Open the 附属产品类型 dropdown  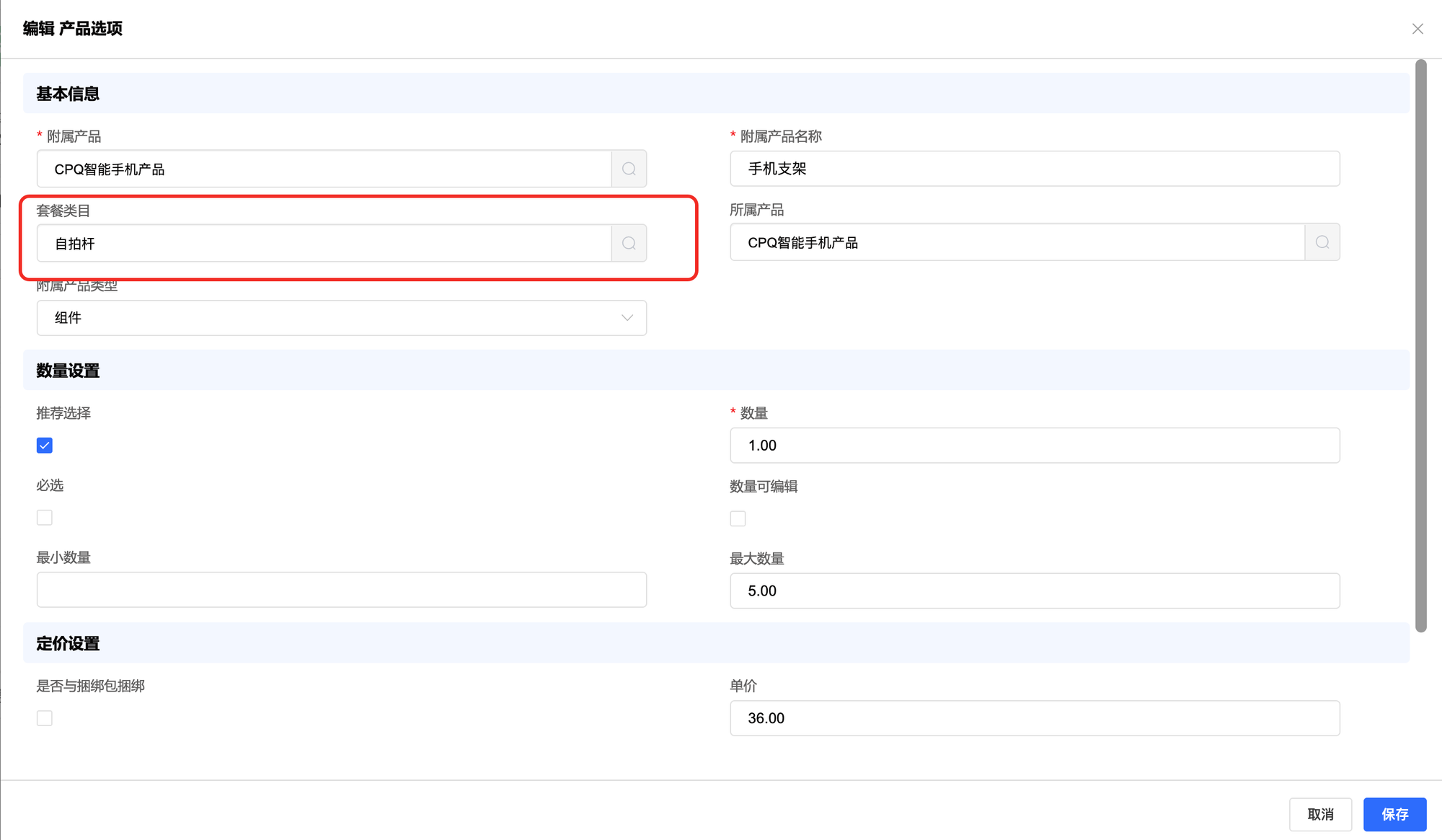(x=341, y=318)
